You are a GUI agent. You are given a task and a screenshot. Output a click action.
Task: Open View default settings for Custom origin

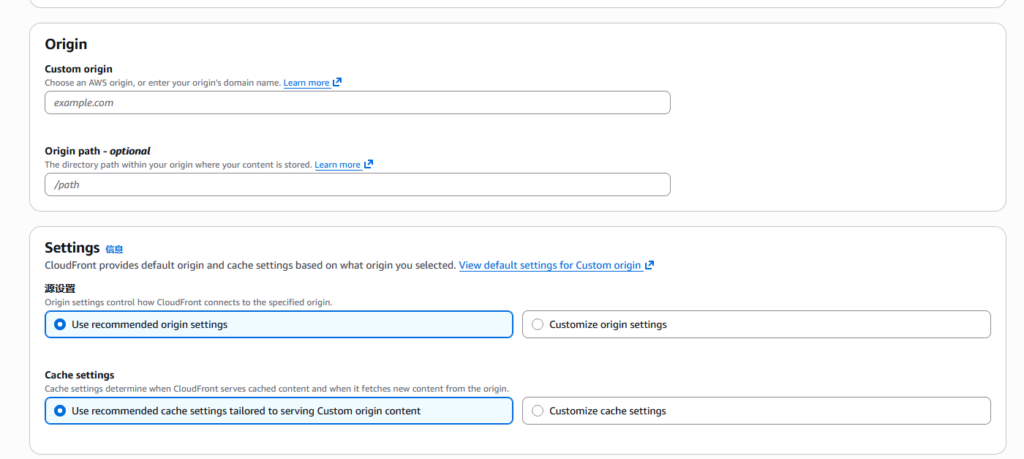(549, 265)
